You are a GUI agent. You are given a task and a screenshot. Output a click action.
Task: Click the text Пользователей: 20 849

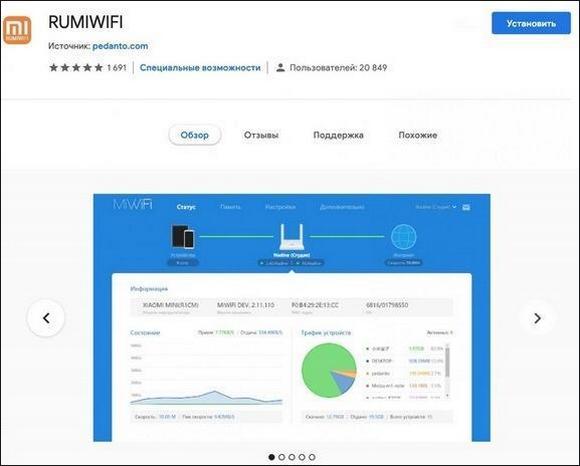pyautogui.click(x=338, y=68)
